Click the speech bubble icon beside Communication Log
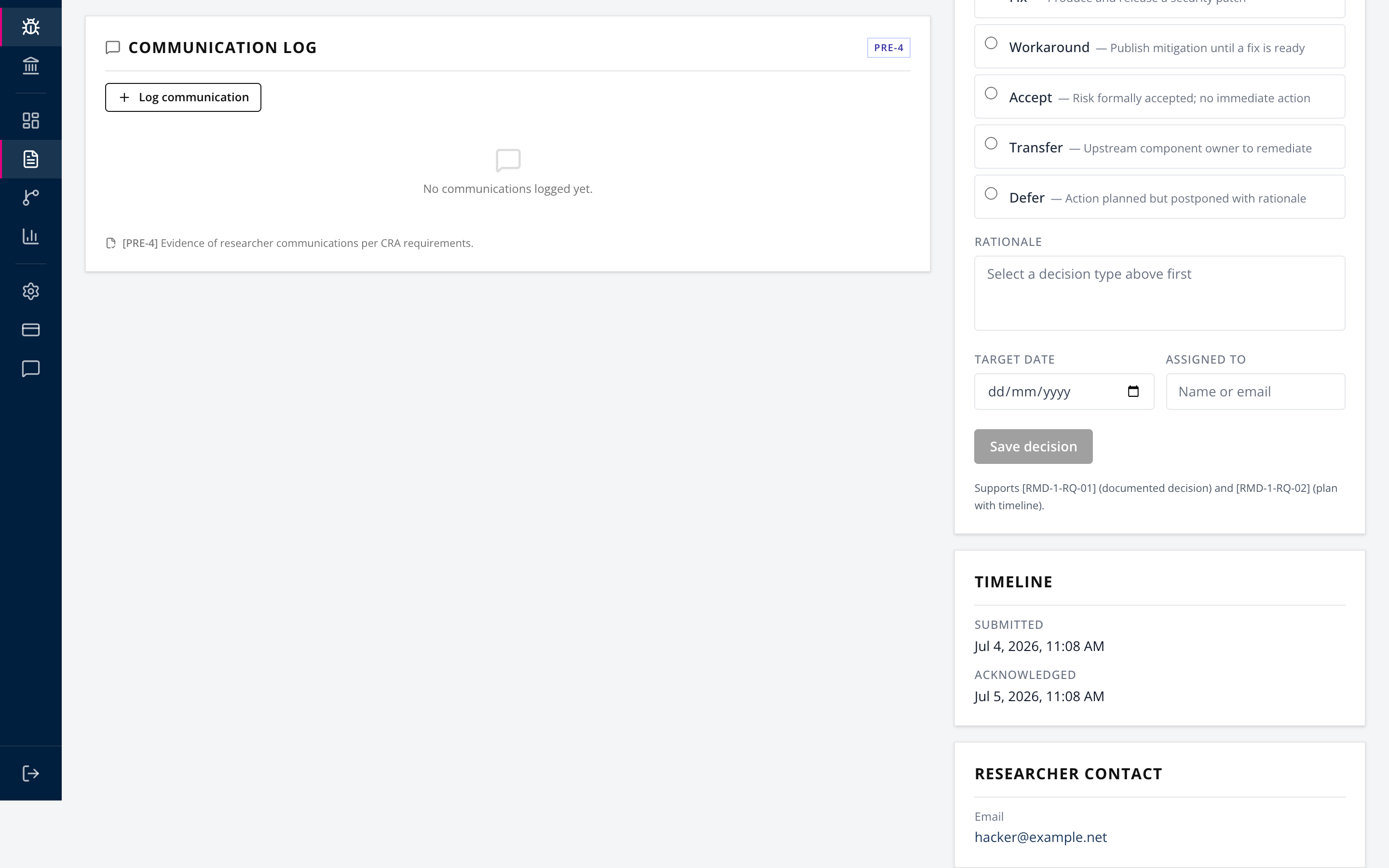Image resolution: width=1389 pixels, height=868 pixels. point(113,48)
